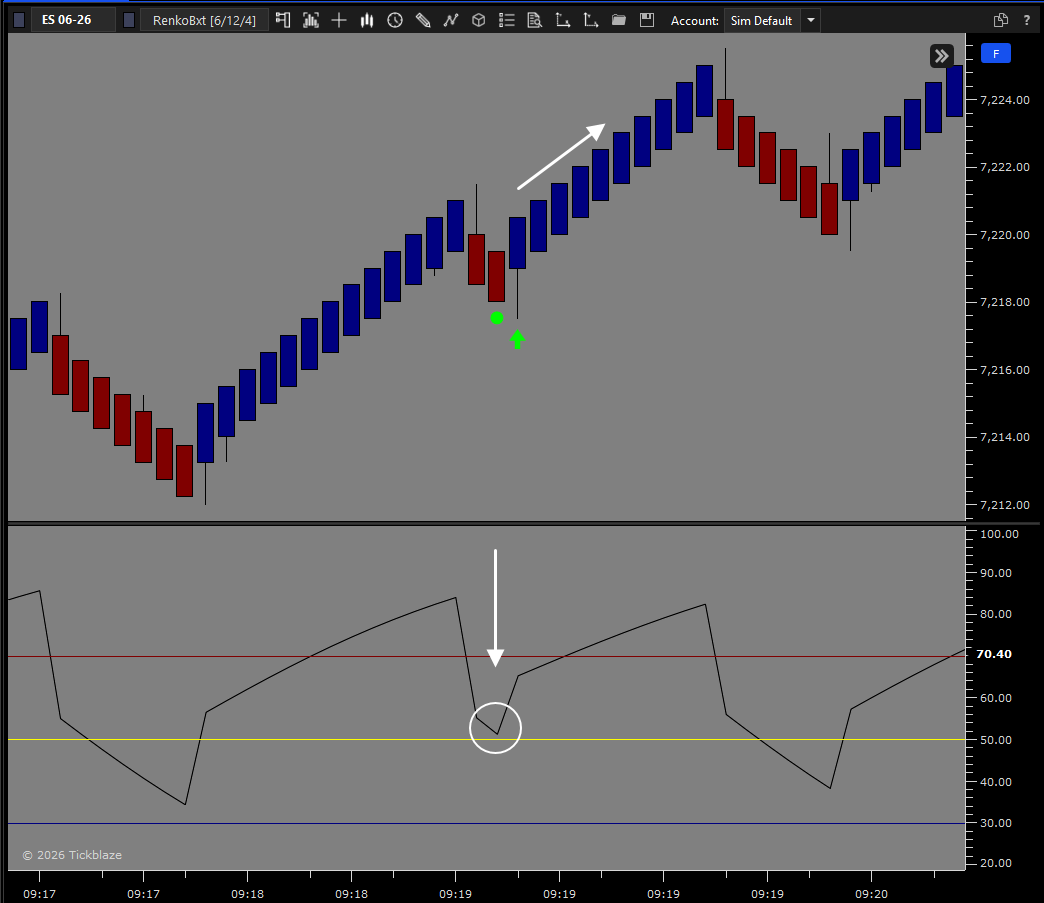This screenshot has height=903, width=1044.
Task: Save chart with floppy disk icon
Action: tap(647, 21)
